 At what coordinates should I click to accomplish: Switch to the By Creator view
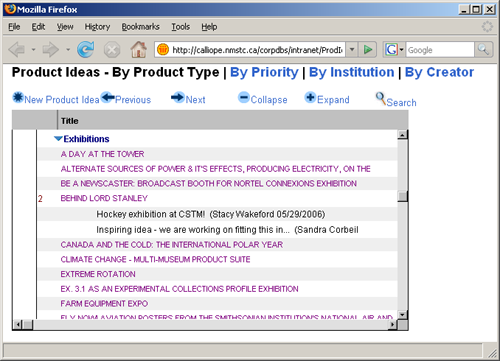click(439, 72)
